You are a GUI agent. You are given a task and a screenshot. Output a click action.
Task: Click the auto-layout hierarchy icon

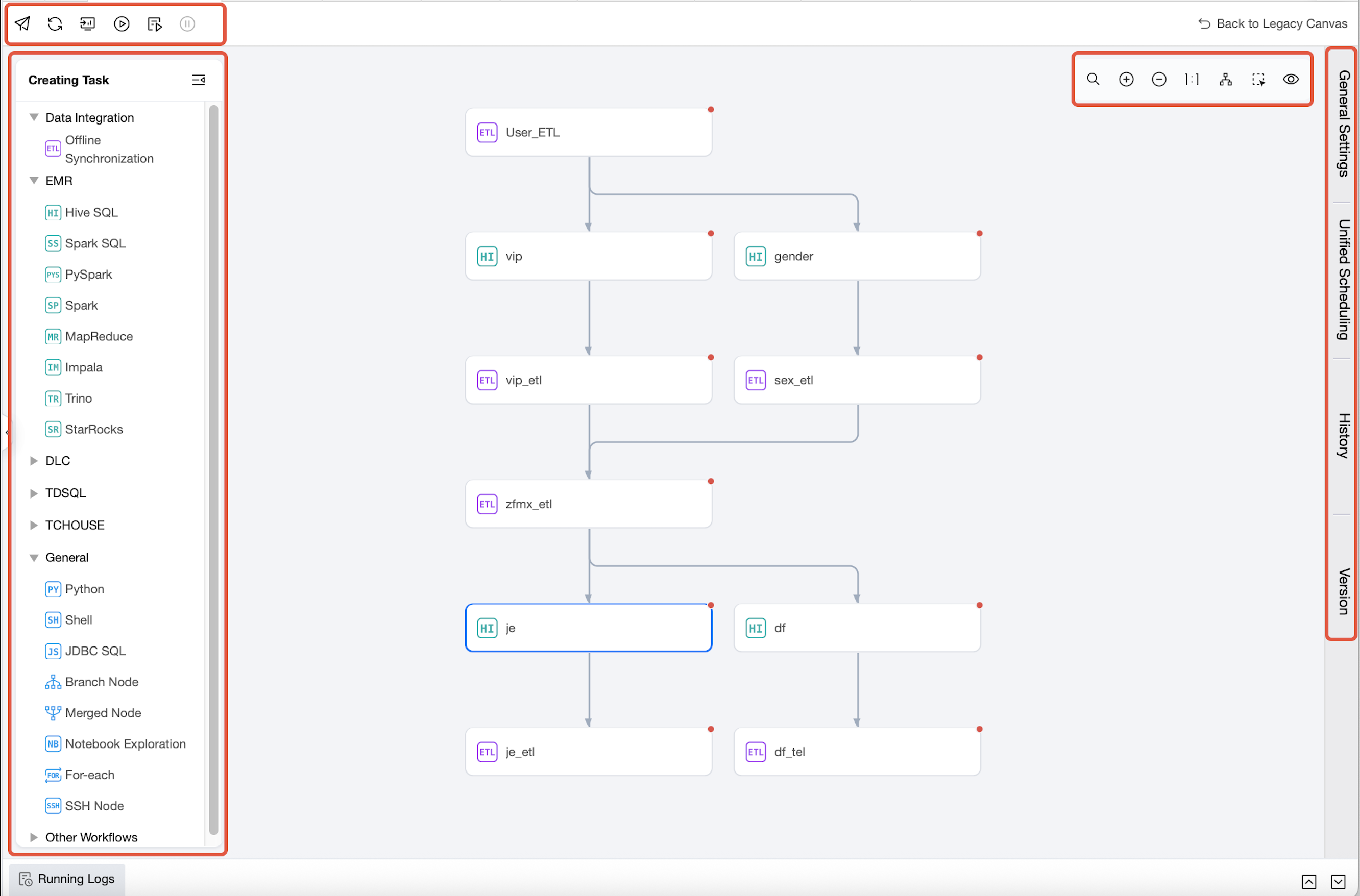tap(1225, 80)
